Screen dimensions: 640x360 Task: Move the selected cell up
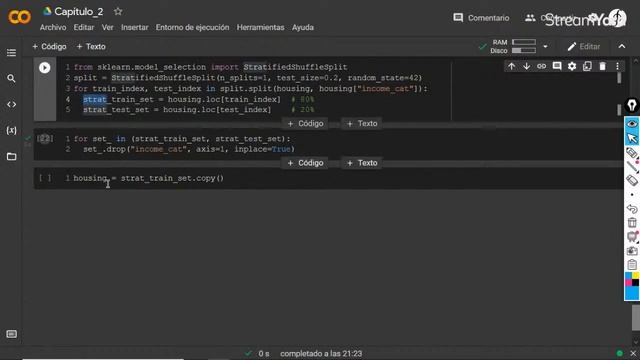pos(511,66)
